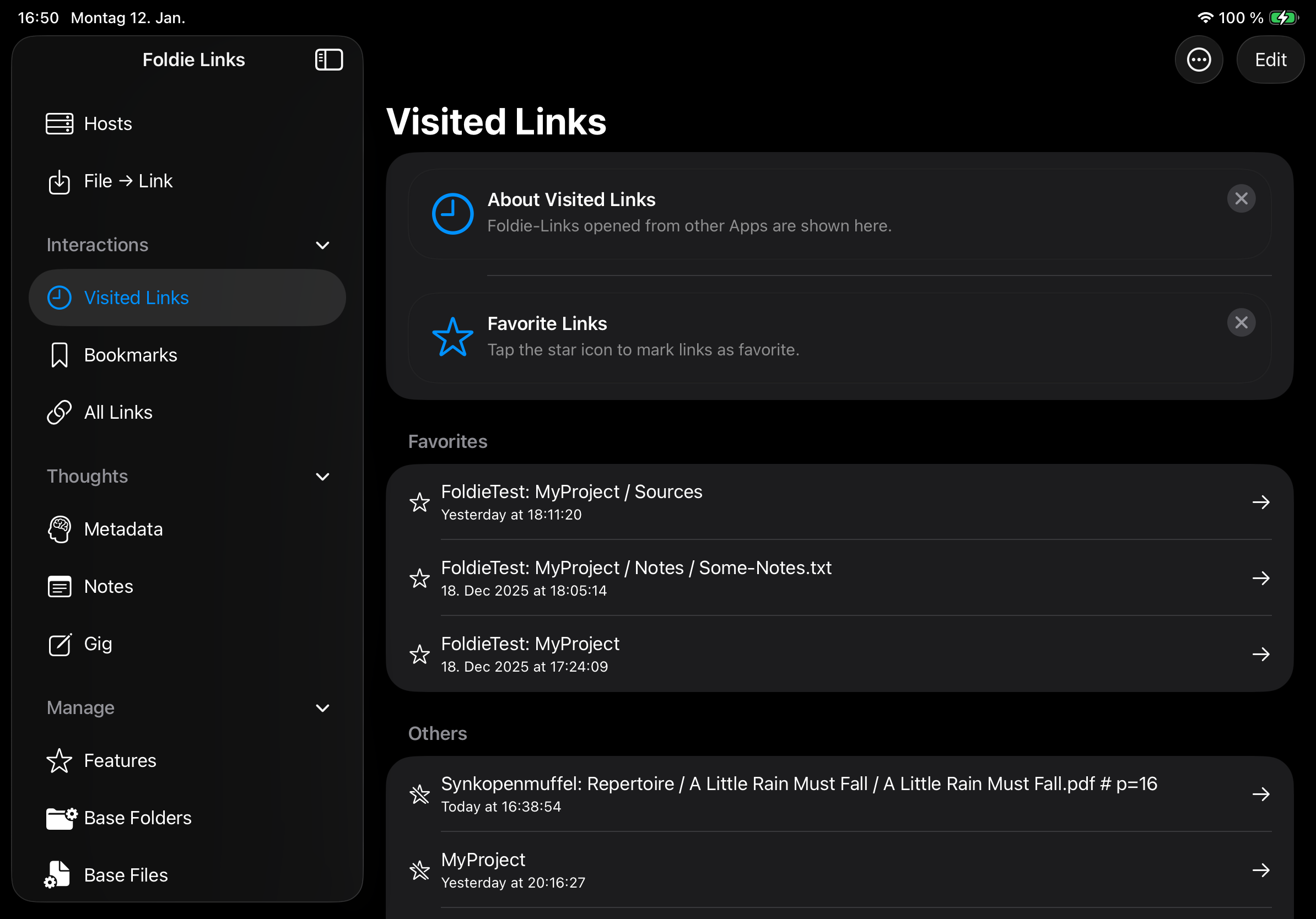Toggle the sidebar panel icon

(329, 60)
